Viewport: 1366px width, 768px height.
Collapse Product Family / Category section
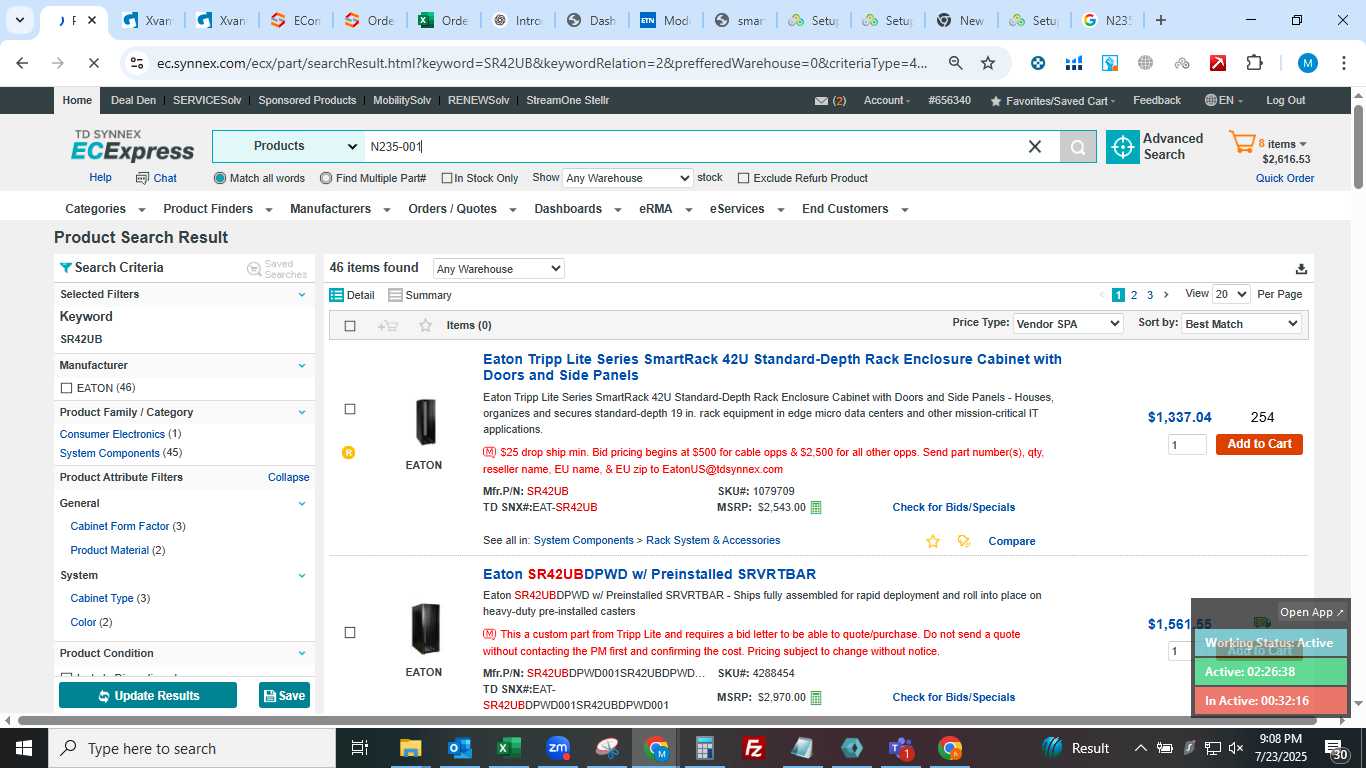tap(302, 412)
